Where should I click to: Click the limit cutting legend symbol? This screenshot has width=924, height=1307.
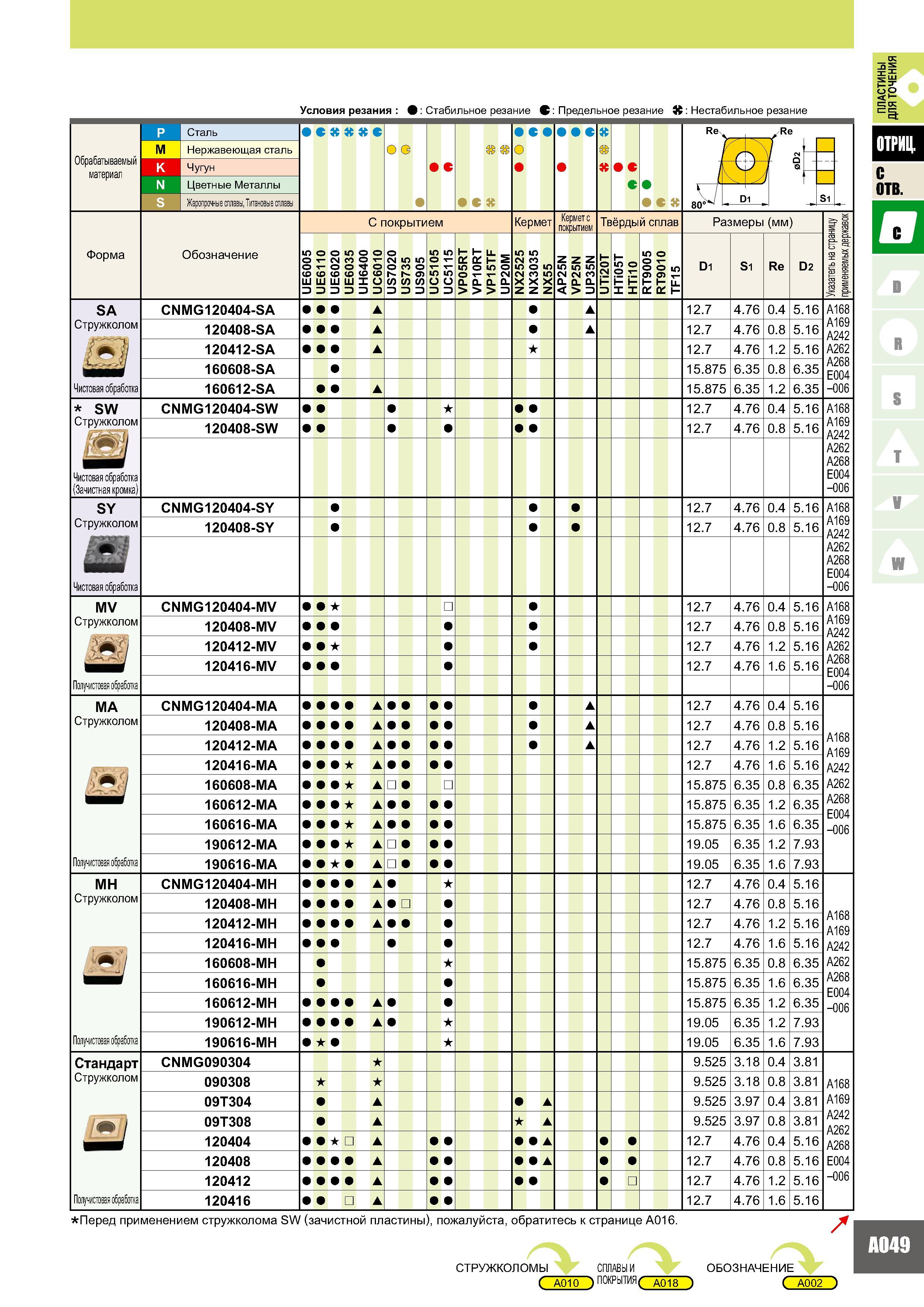pyautogui.click(x=545, y=110)
